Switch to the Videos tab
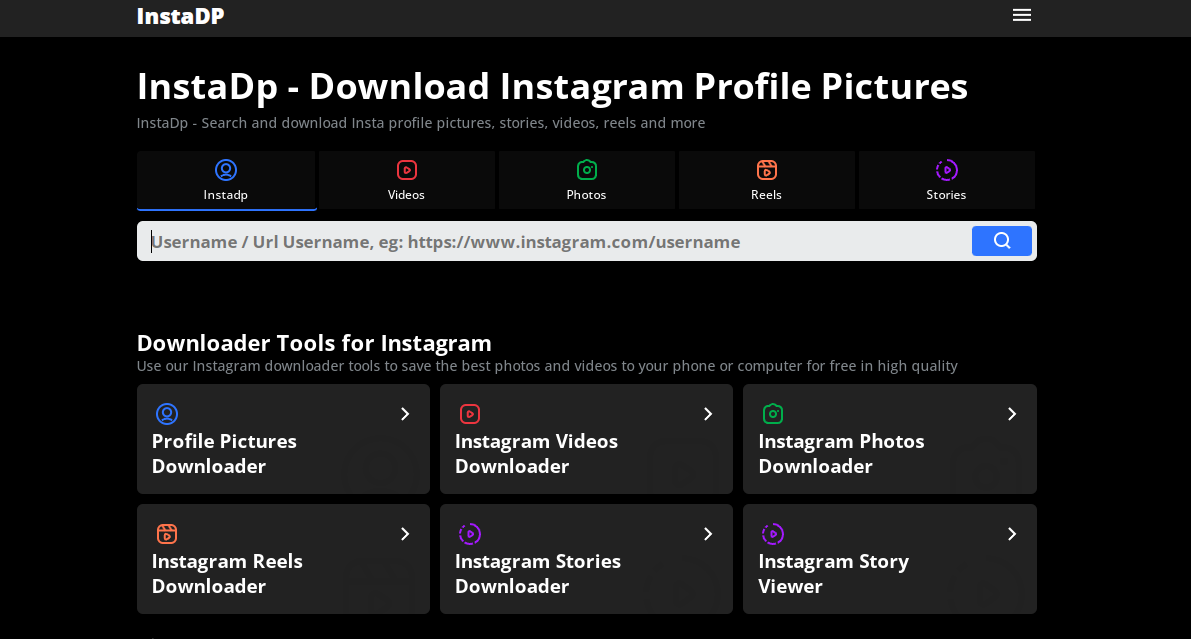The height and width of the screenshot is (639, 1191). (x=406, y=180)
